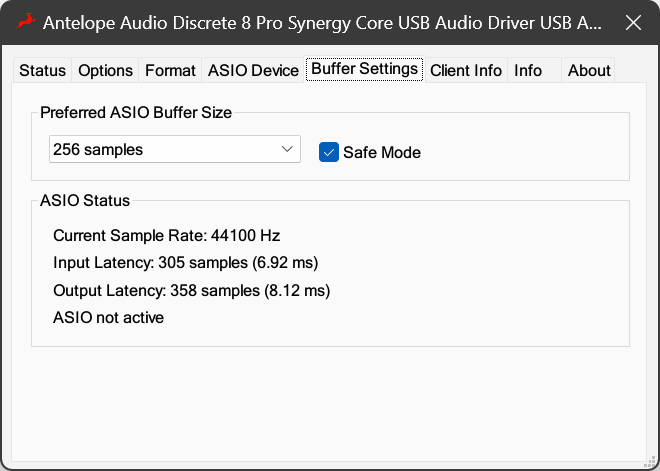Select the Format tab
Screen dimensions: 660x471
170,70
